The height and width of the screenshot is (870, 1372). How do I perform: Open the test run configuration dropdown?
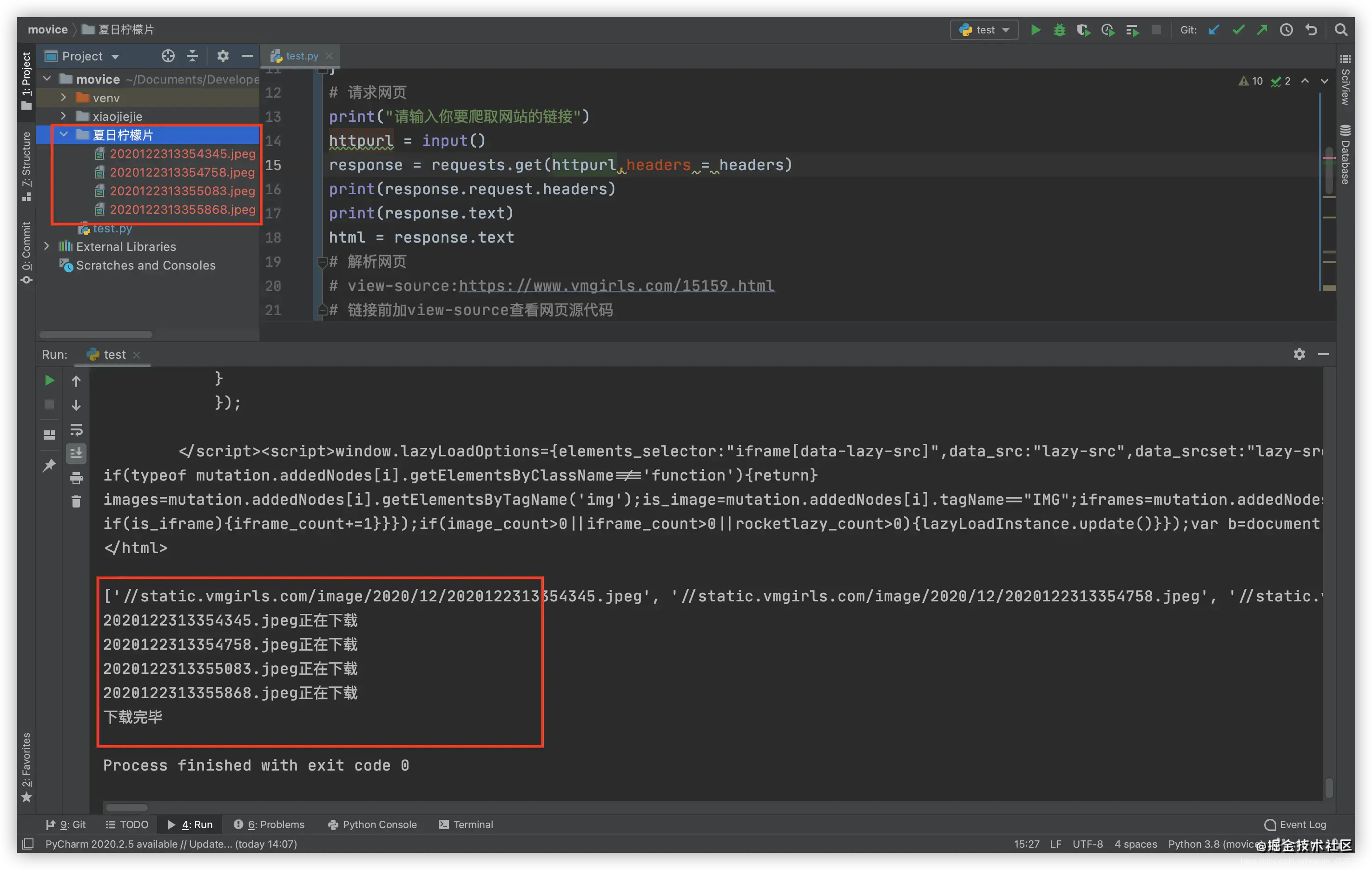pos(984,30)
